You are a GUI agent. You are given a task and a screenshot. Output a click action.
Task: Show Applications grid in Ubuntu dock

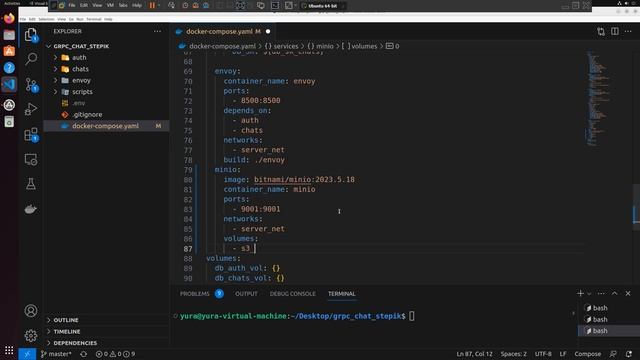pos(9,350)
